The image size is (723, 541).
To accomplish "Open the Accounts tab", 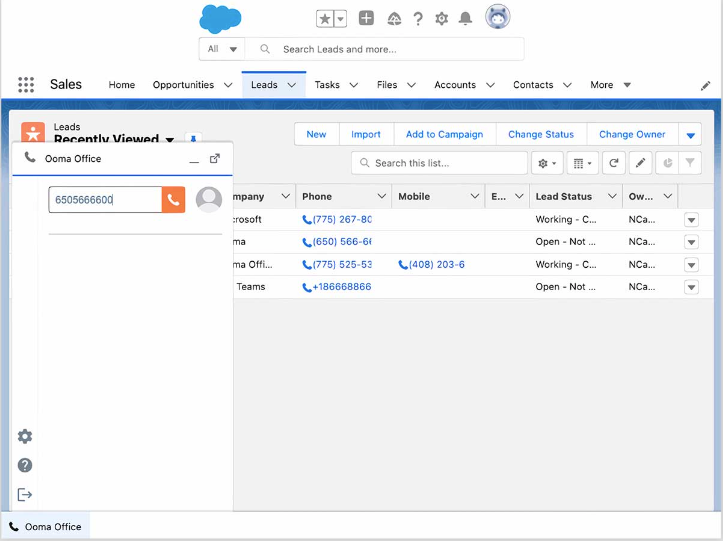I will click(x=455, y=85).
